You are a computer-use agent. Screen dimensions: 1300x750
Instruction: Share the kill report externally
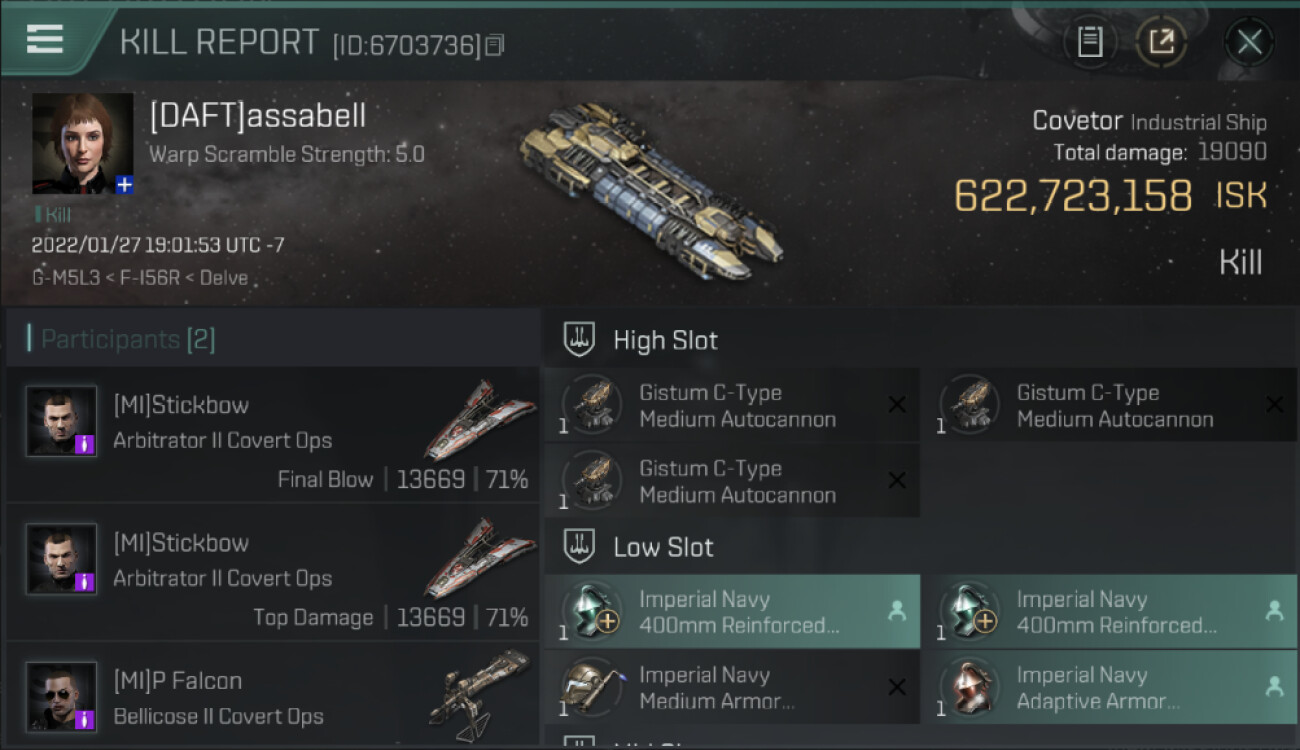1161,42
